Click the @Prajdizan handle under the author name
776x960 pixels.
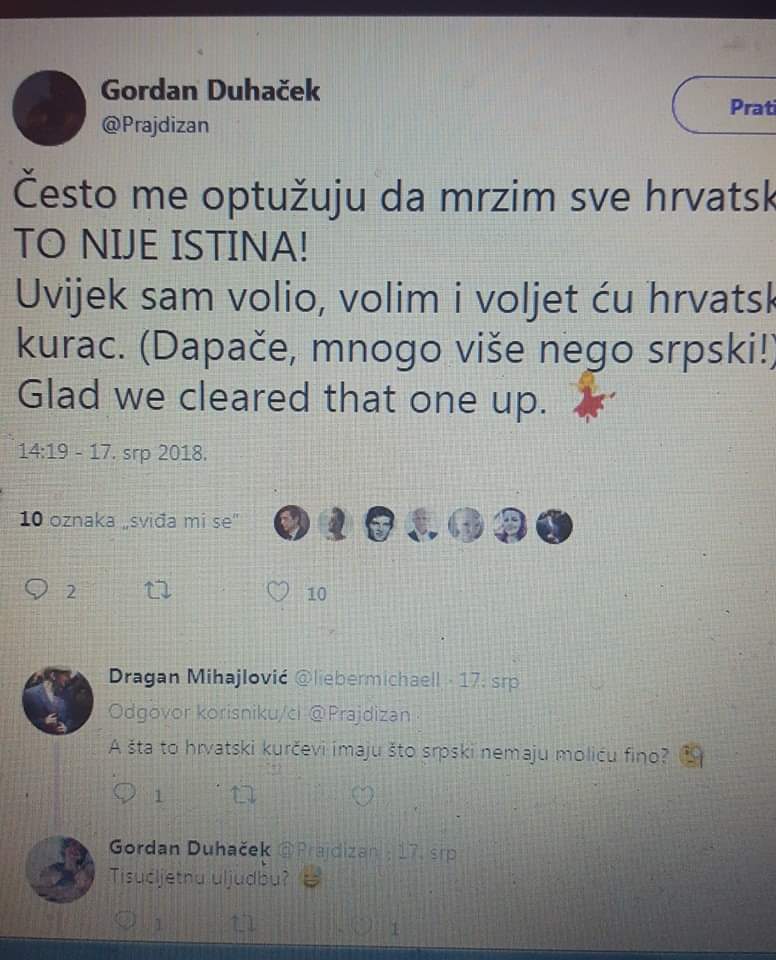[156, 125]
